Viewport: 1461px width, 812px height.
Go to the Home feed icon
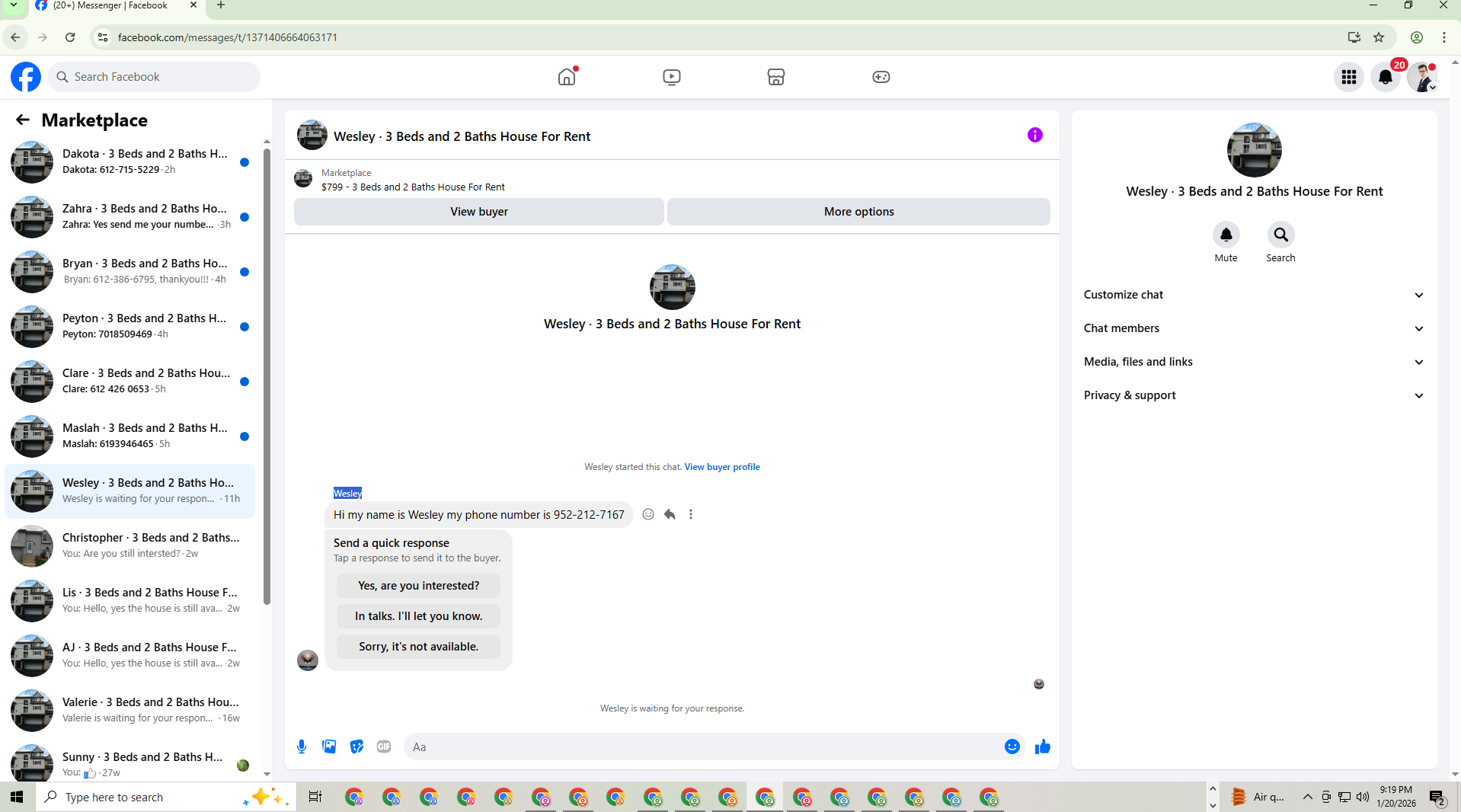click(x=567, y=77)
